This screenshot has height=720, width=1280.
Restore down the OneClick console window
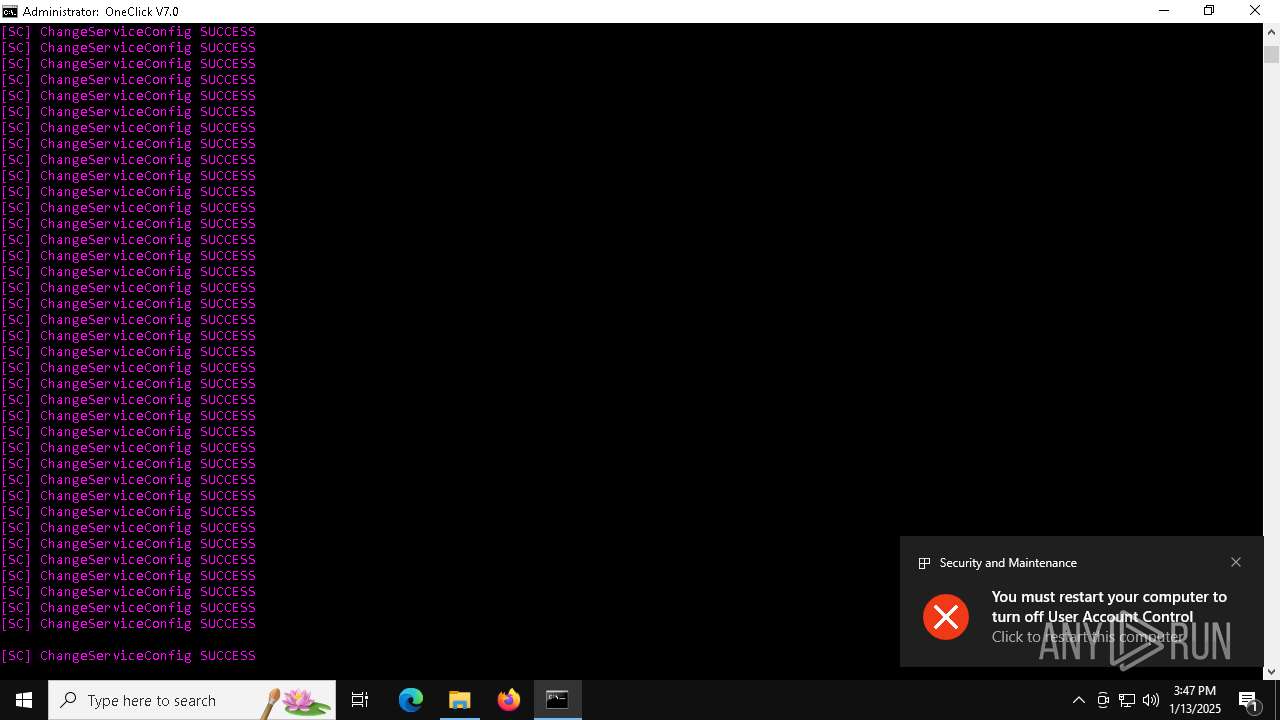pyautogui.click(x=1209, y=11)
